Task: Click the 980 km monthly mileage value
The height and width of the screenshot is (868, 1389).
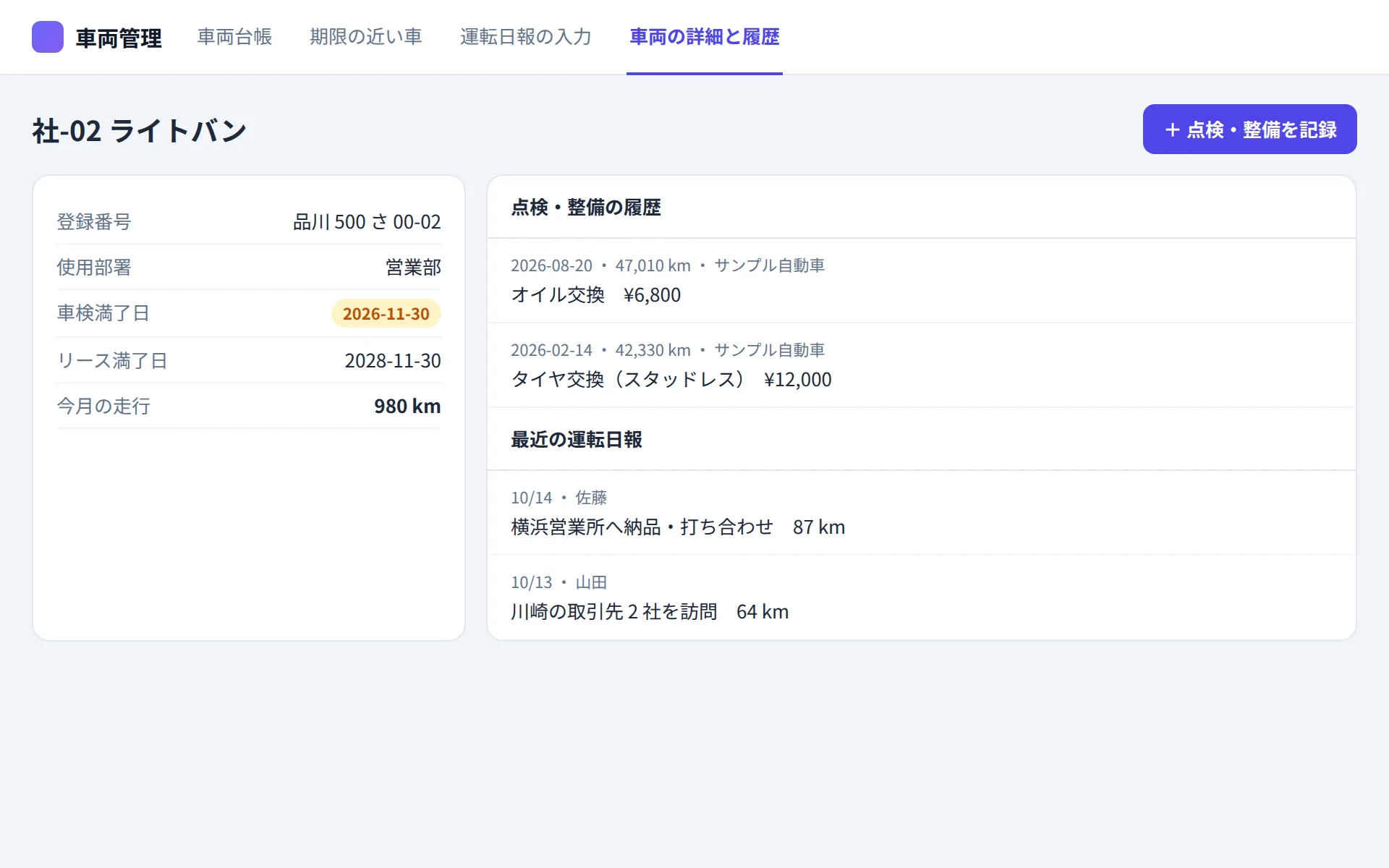Action: click(x=407, y=407)
